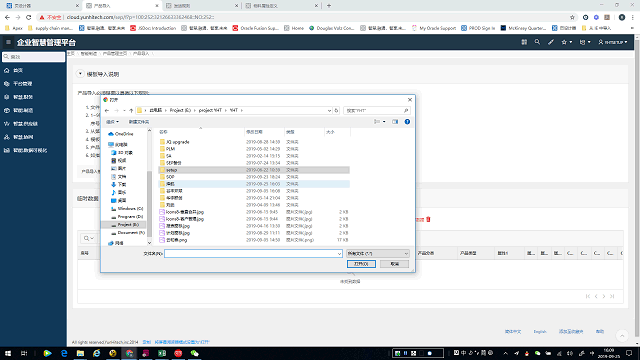Open the McKinsey Quarterly bookmark

pyautogui.click(x=523, y=28)
